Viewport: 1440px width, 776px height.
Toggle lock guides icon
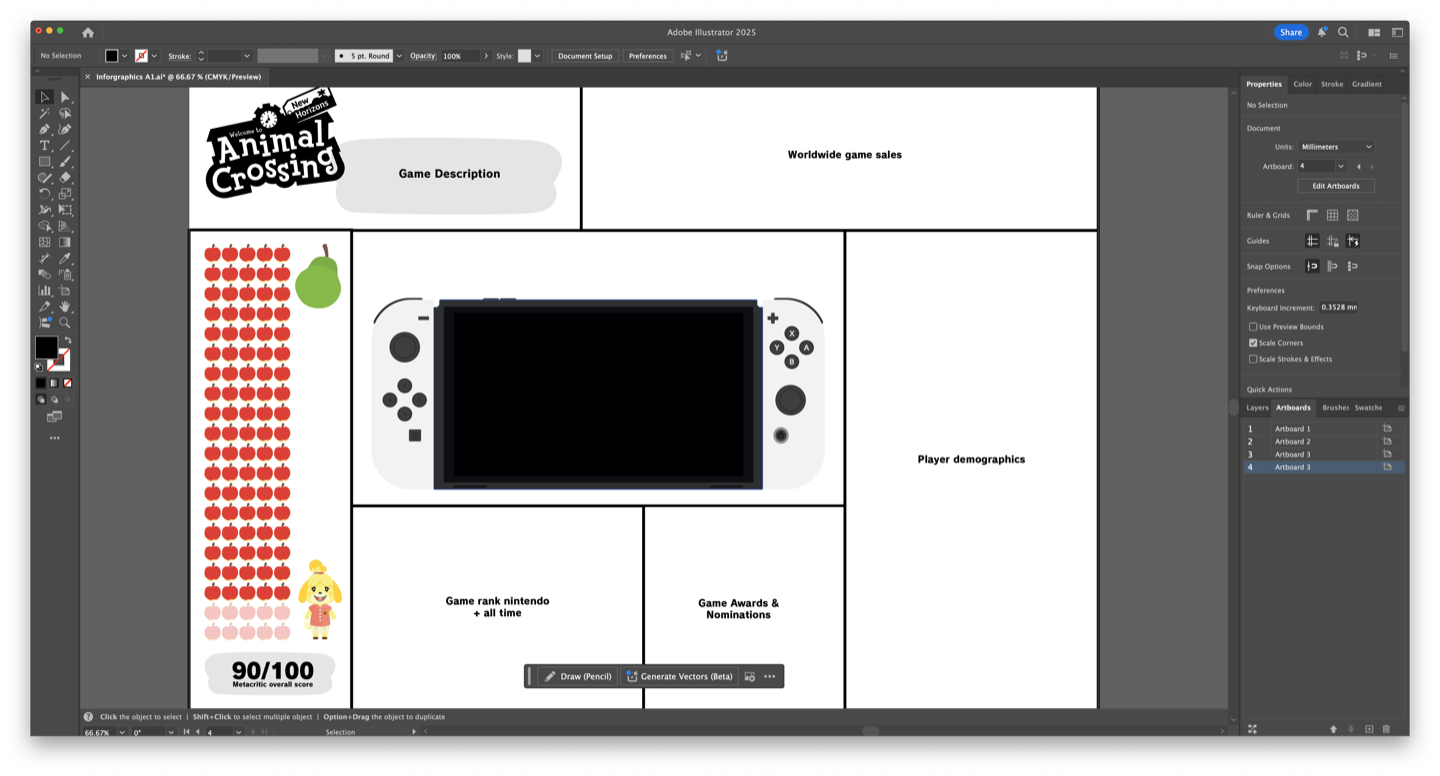1332,241
